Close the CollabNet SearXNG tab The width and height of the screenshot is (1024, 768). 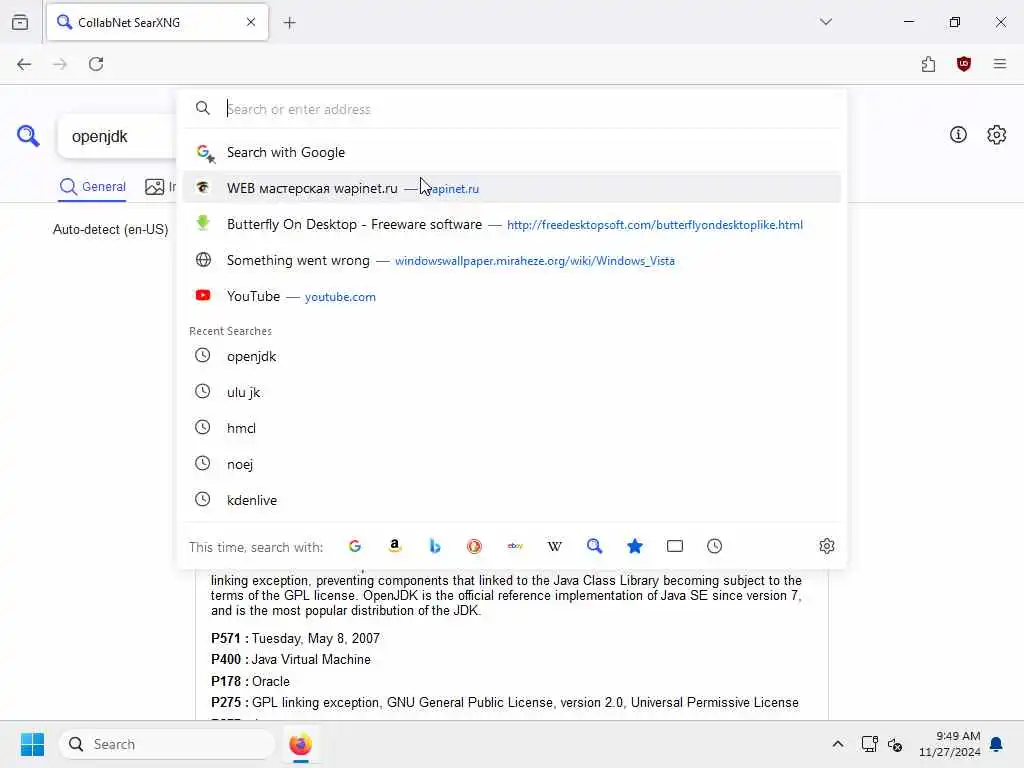coord(251,22)
